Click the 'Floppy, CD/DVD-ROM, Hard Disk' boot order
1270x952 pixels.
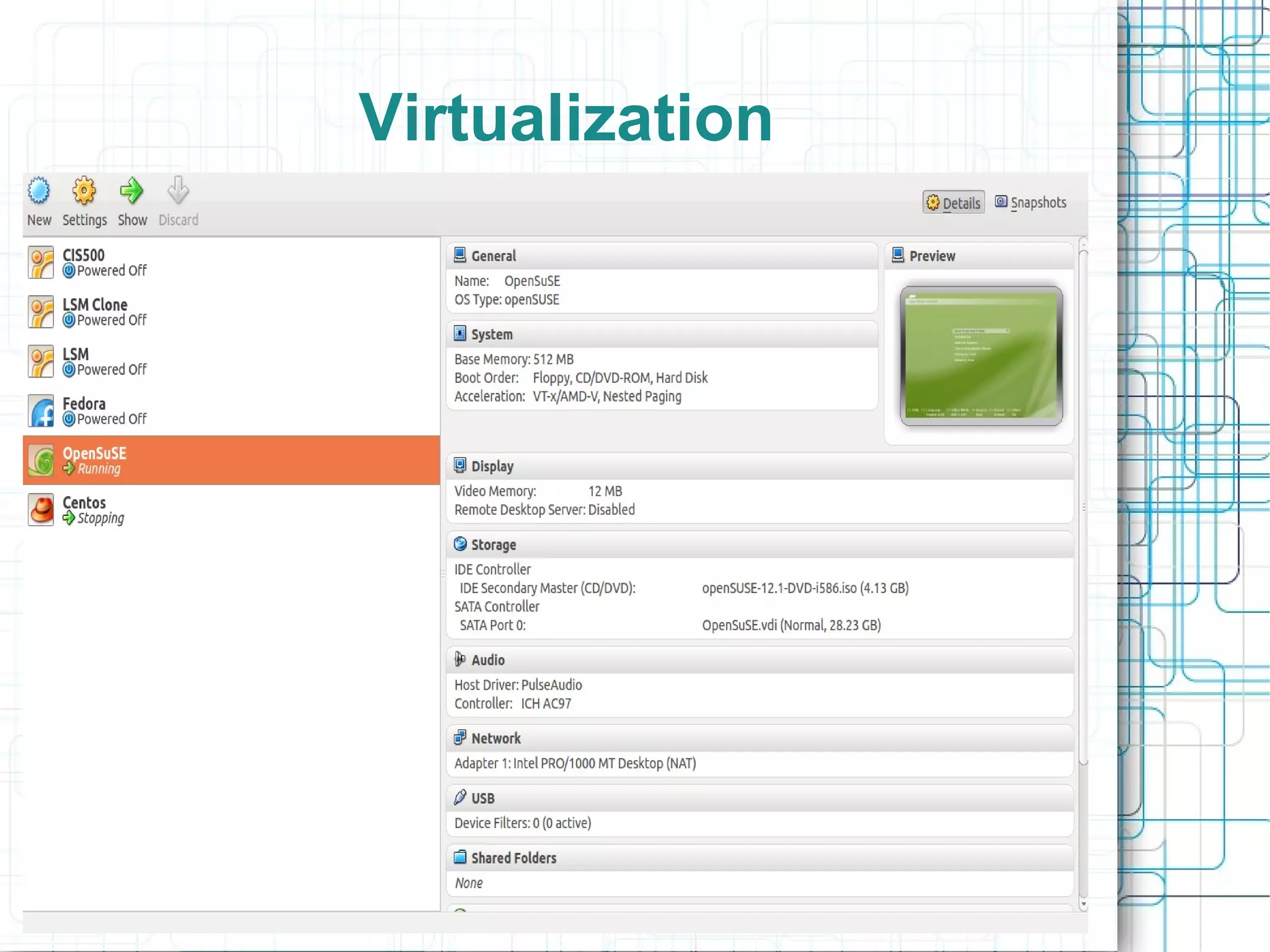point(620,378)
